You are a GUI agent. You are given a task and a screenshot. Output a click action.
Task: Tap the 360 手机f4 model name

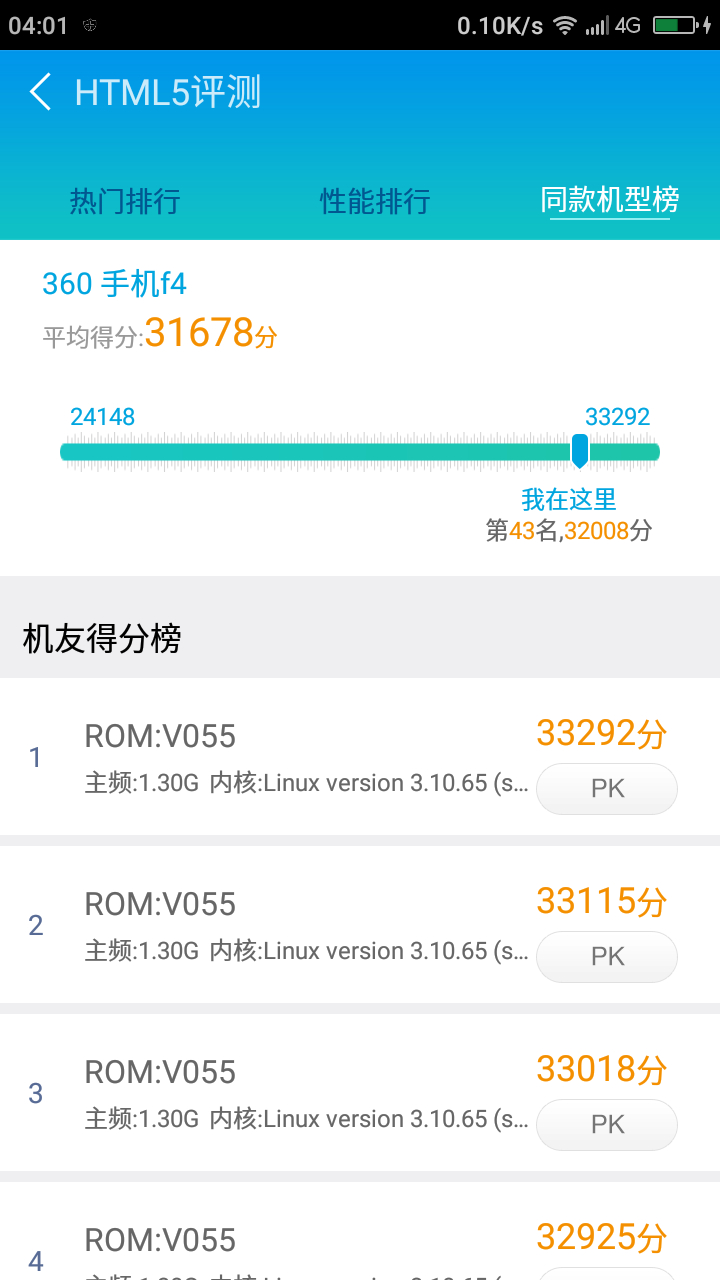(x=114, y=284)
